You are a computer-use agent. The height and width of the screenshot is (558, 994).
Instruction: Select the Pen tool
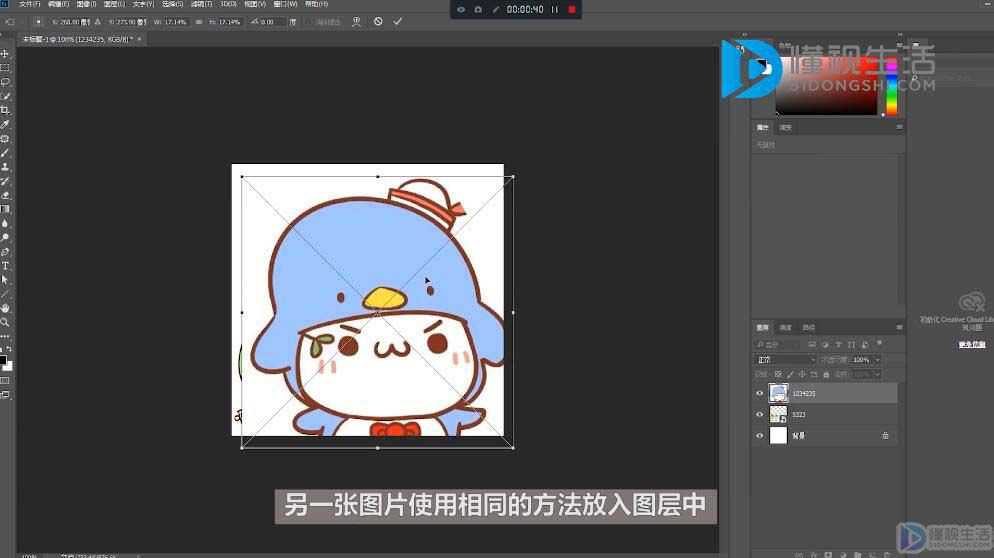pos(5,251)
